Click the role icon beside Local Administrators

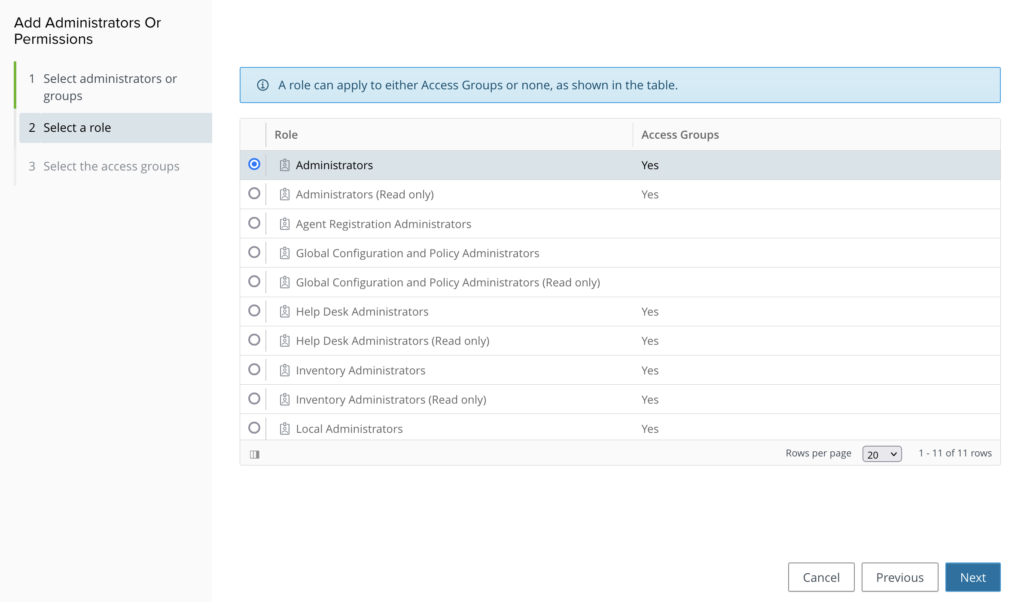(x=285, y=429)
